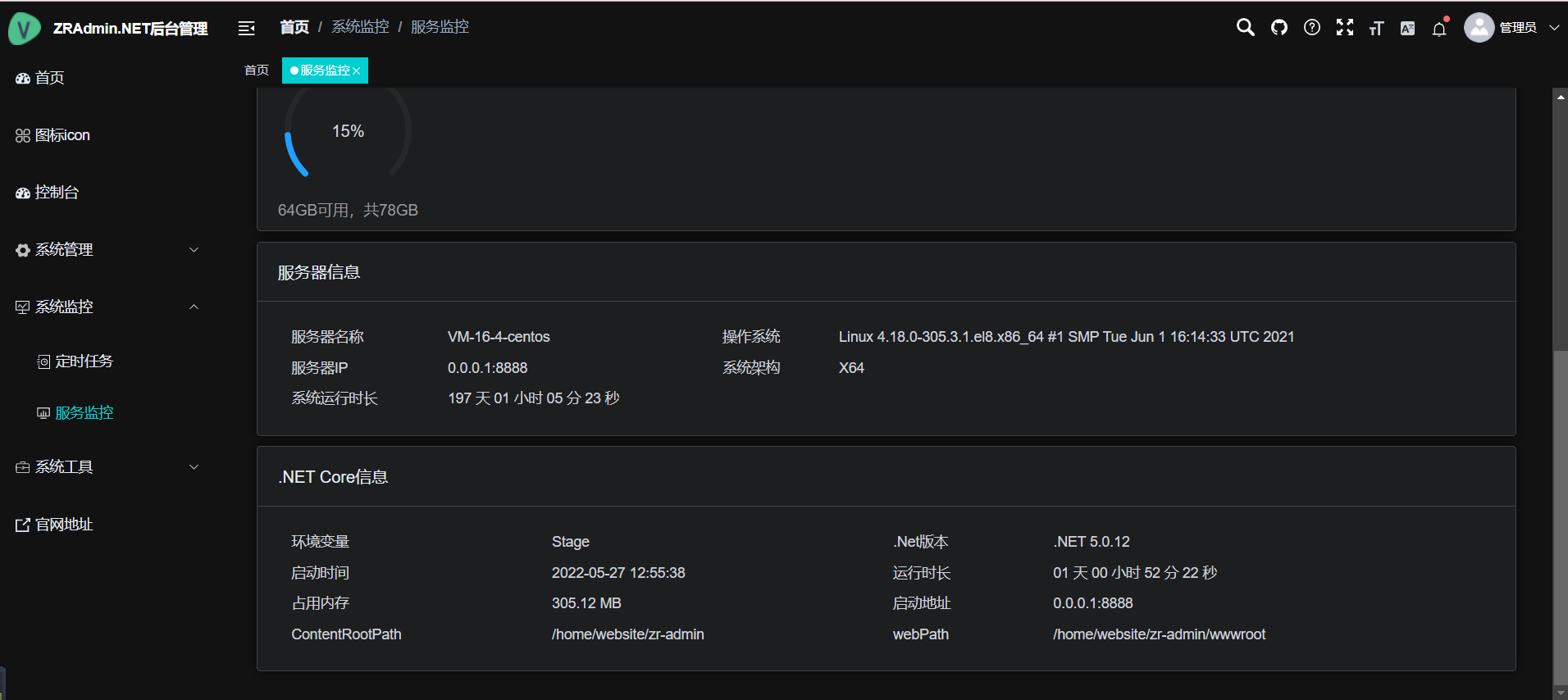This screenshot has height=700, width=1568.
Task: Open the GitHub repository icon
Action: 1279,28
